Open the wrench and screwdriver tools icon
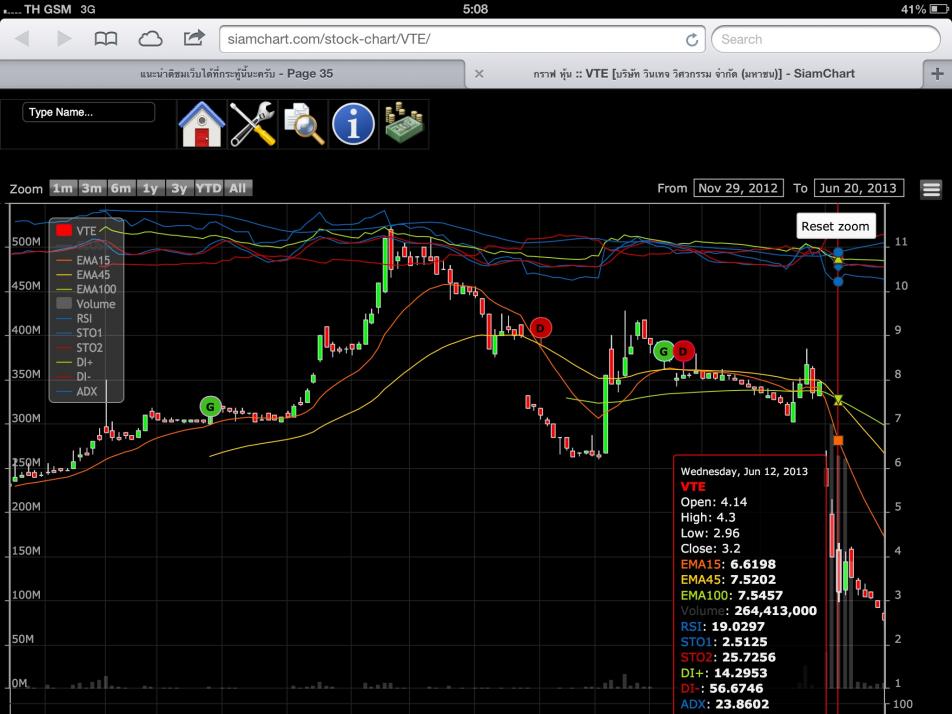 252,124
